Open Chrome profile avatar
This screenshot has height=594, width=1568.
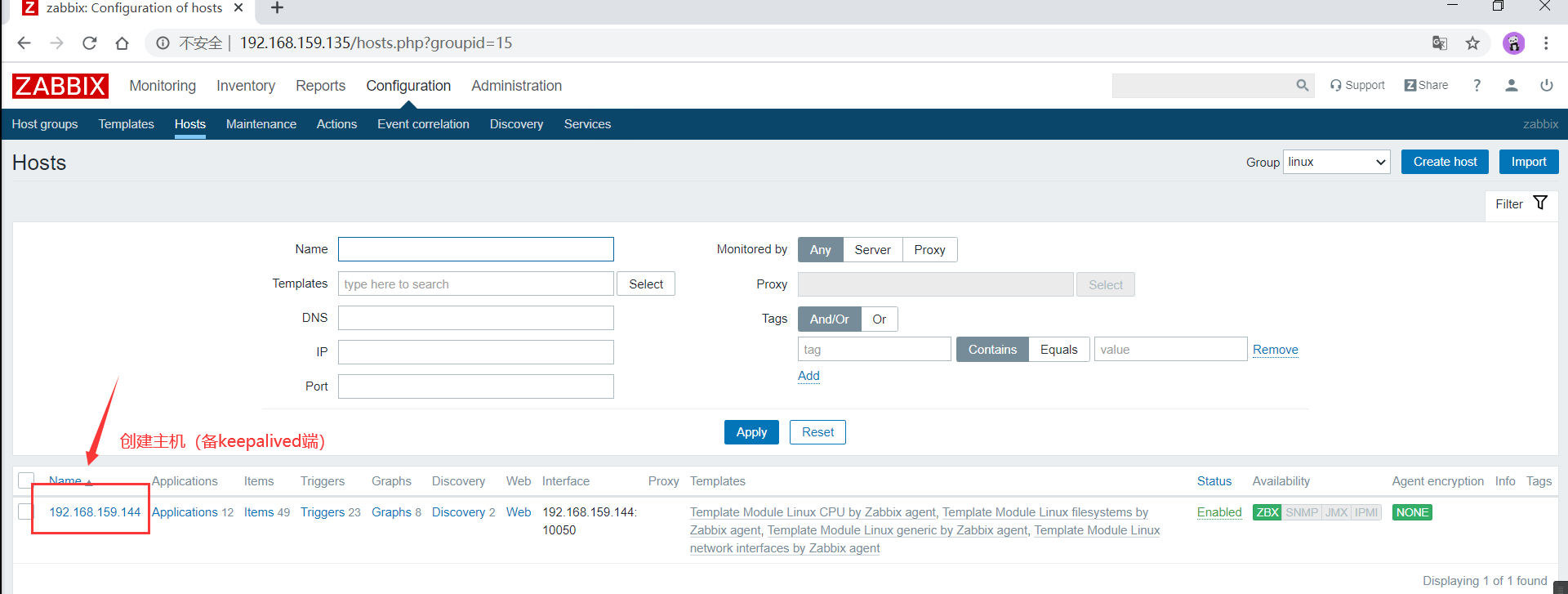pyautogui.click(x=1514, y=43)
